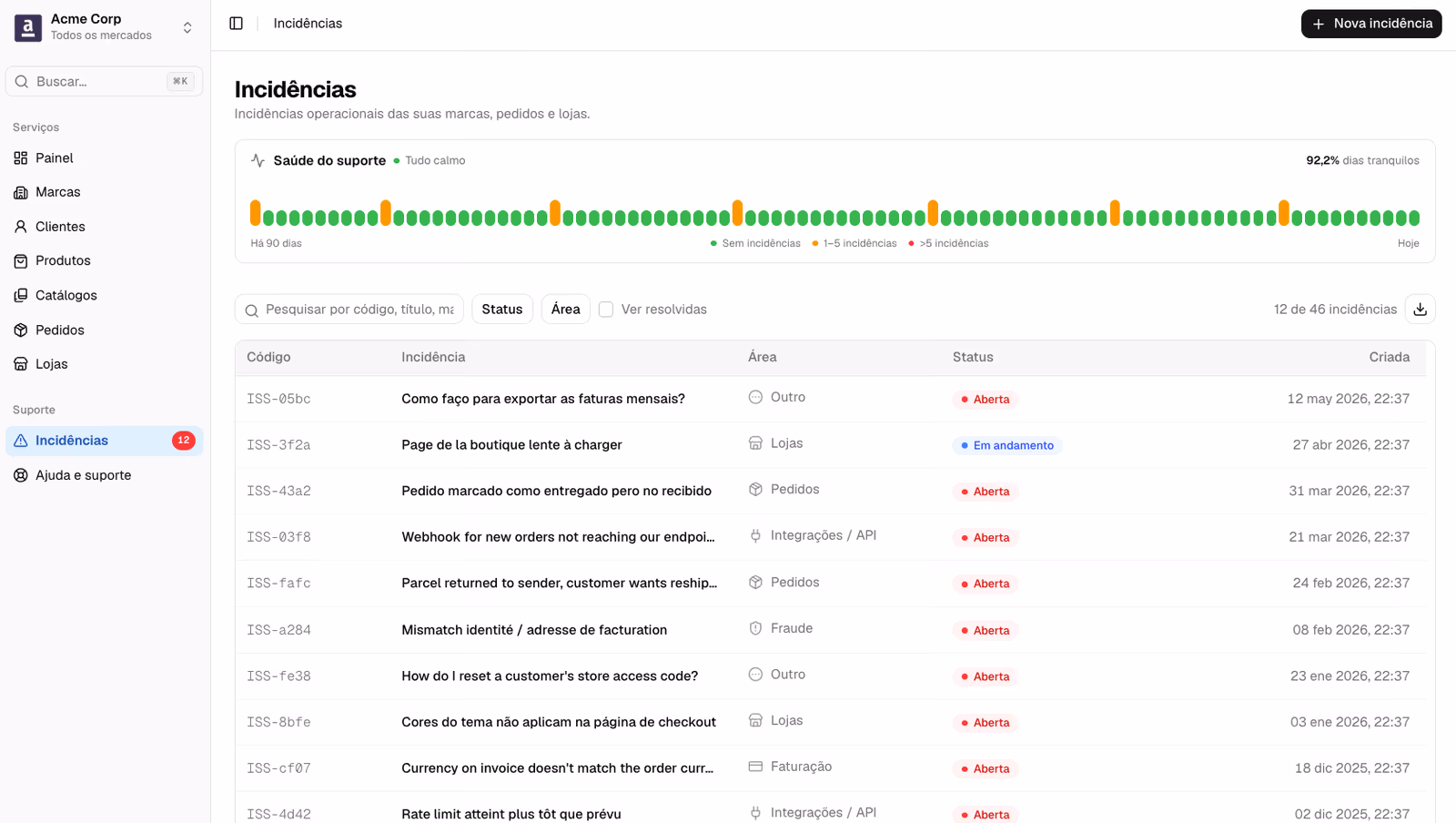
Task: Open Produtos in the sidebar
Action: pos(104,261)
